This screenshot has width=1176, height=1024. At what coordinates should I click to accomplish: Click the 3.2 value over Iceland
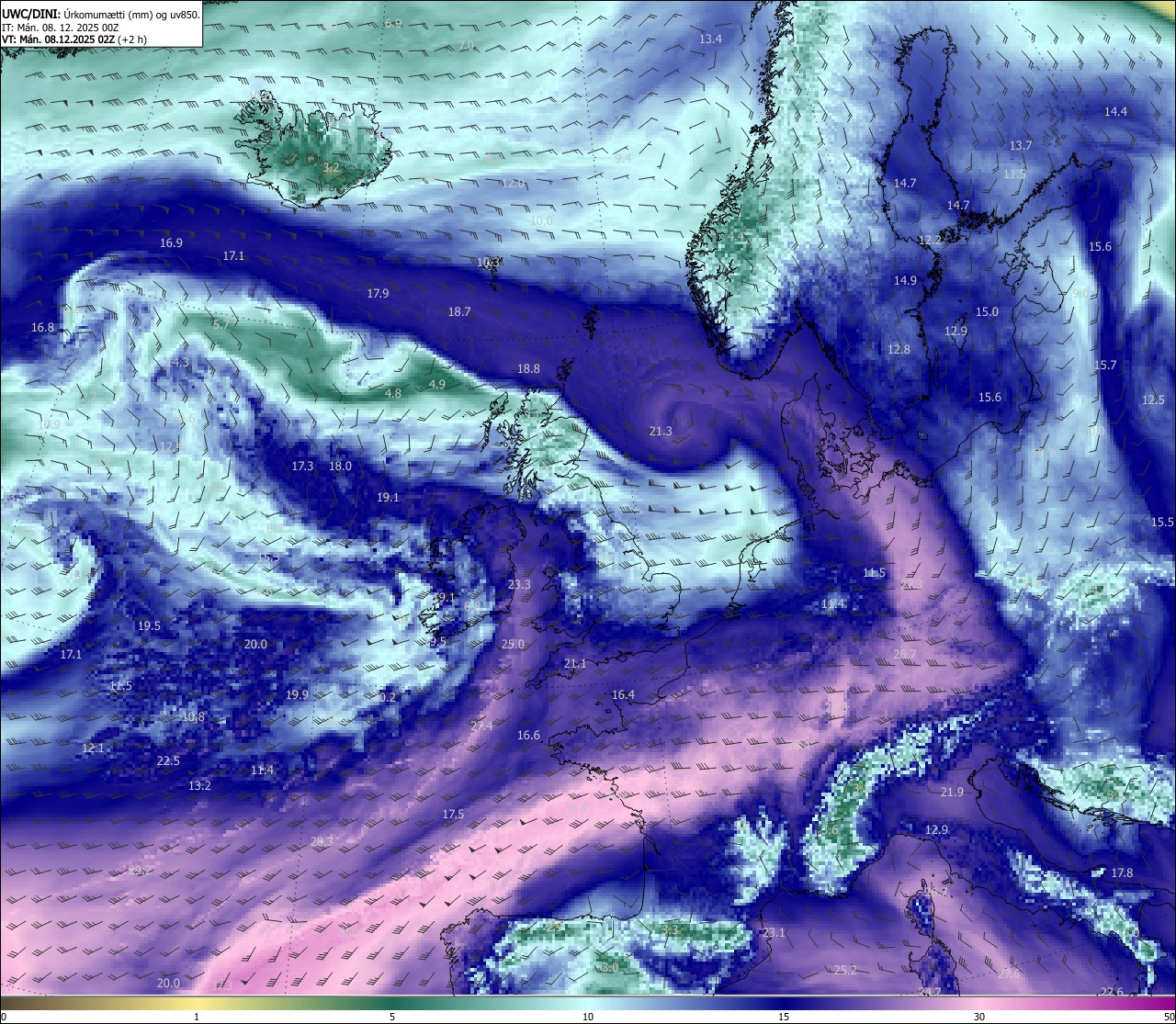pyautogui.click(x=331, y=167)
